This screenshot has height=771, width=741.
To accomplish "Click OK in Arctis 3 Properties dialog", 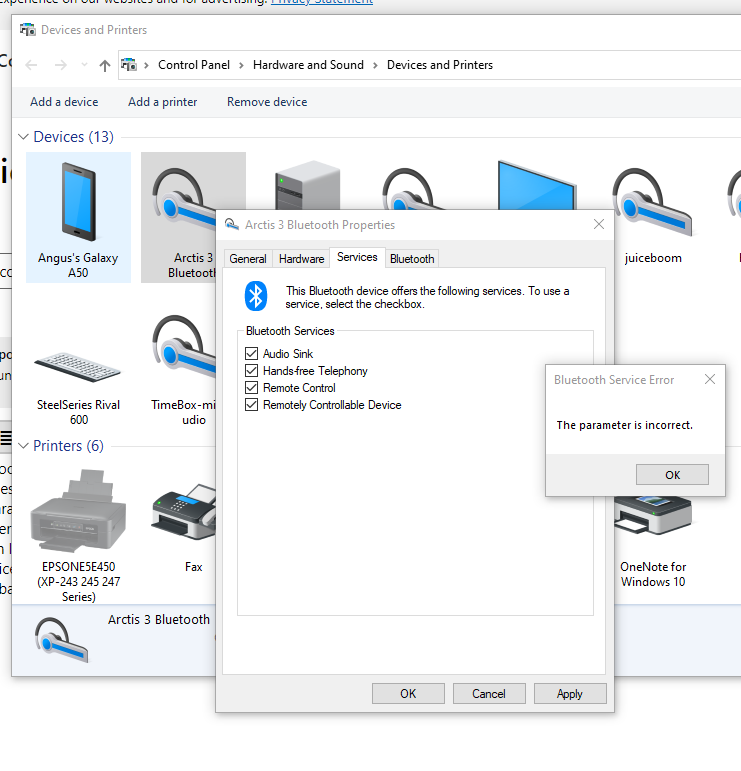I will (x=408, y=694).
